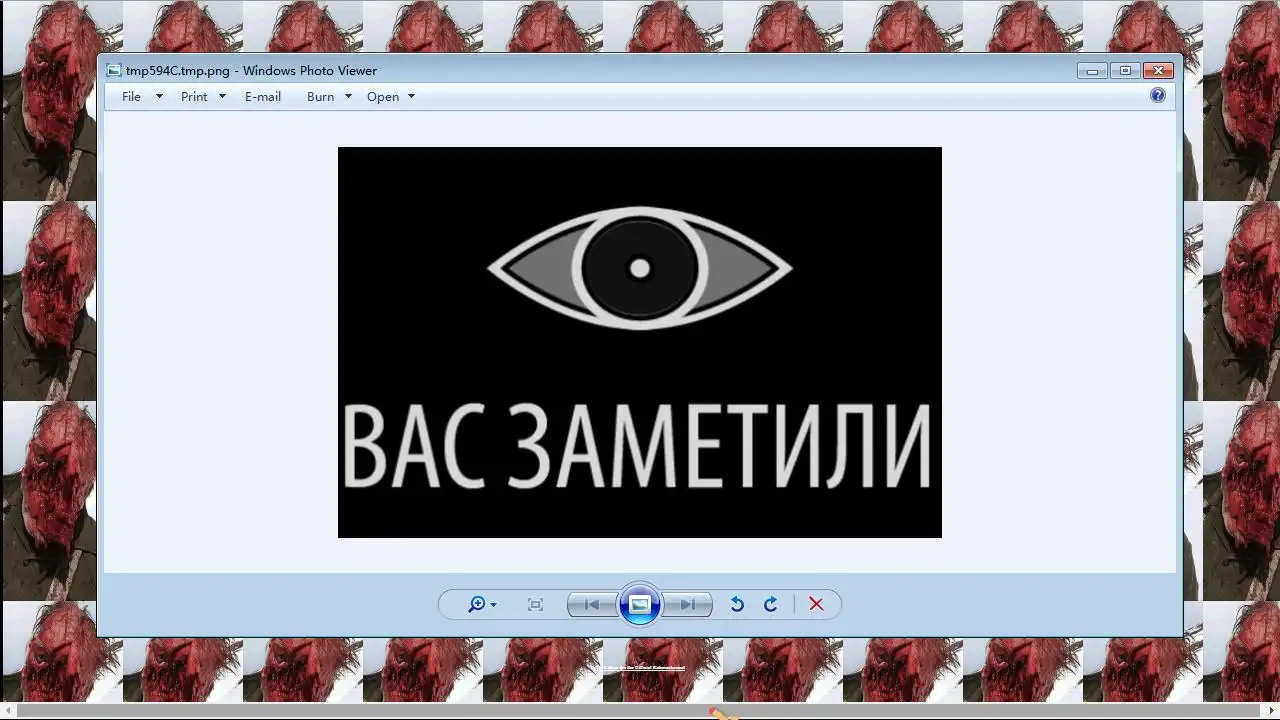
Task: Go to the next picture
Action: coord(688,604)
